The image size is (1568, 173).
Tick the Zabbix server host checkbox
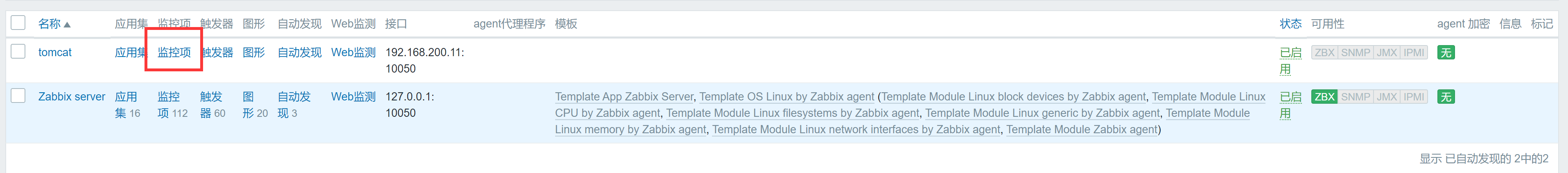click(x=18, y=96)
